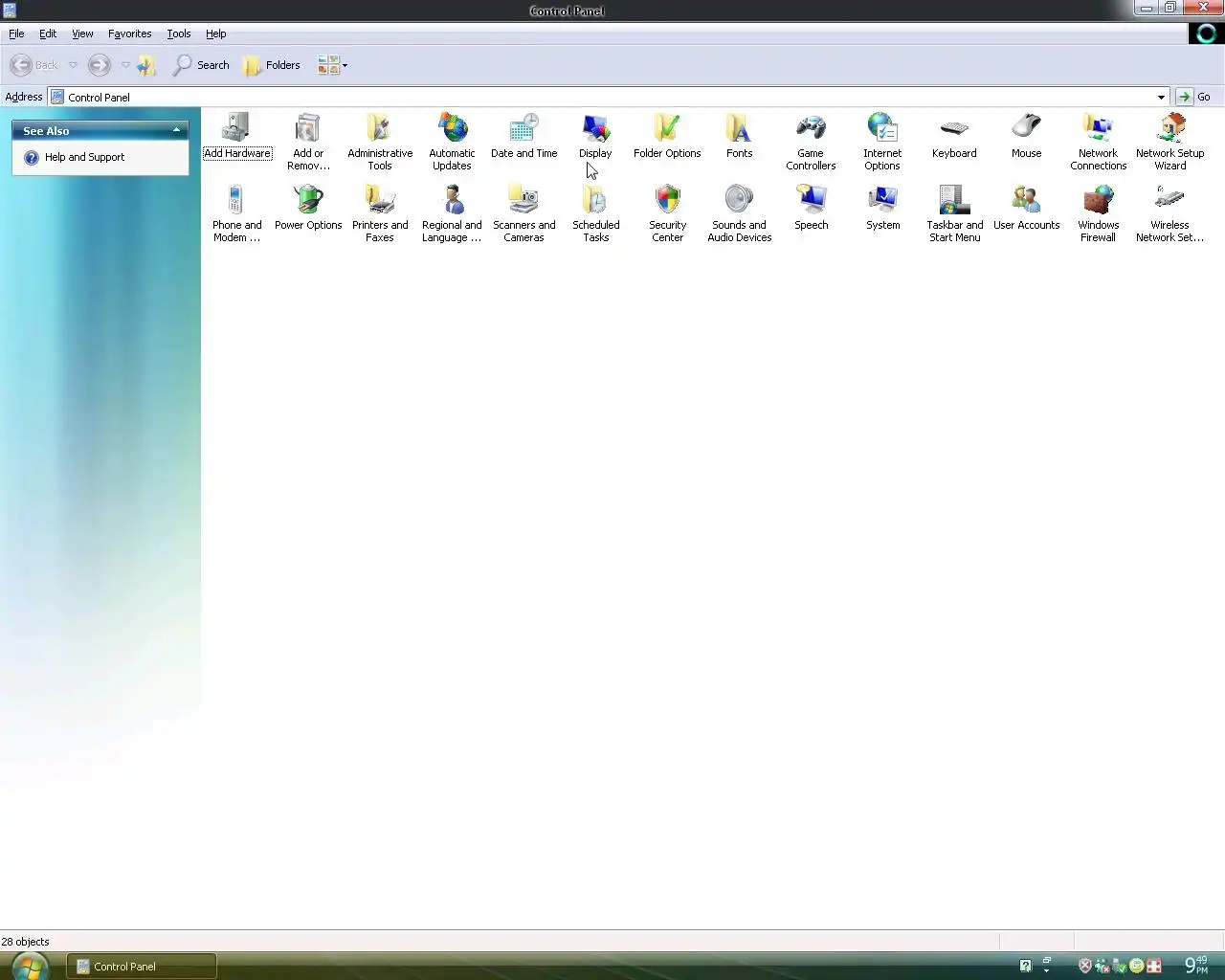Expand the Back history dropdown arrow
Viewport: 1225px width, 980px height.
point(73,65)
